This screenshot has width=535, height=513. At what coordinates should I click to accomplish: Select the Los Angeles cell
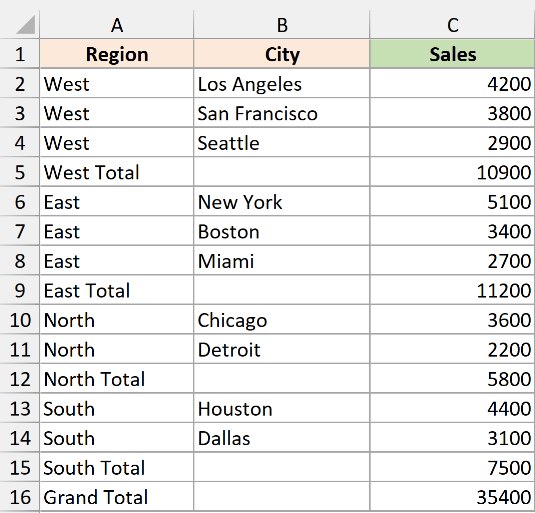click(x=282, y=84)
